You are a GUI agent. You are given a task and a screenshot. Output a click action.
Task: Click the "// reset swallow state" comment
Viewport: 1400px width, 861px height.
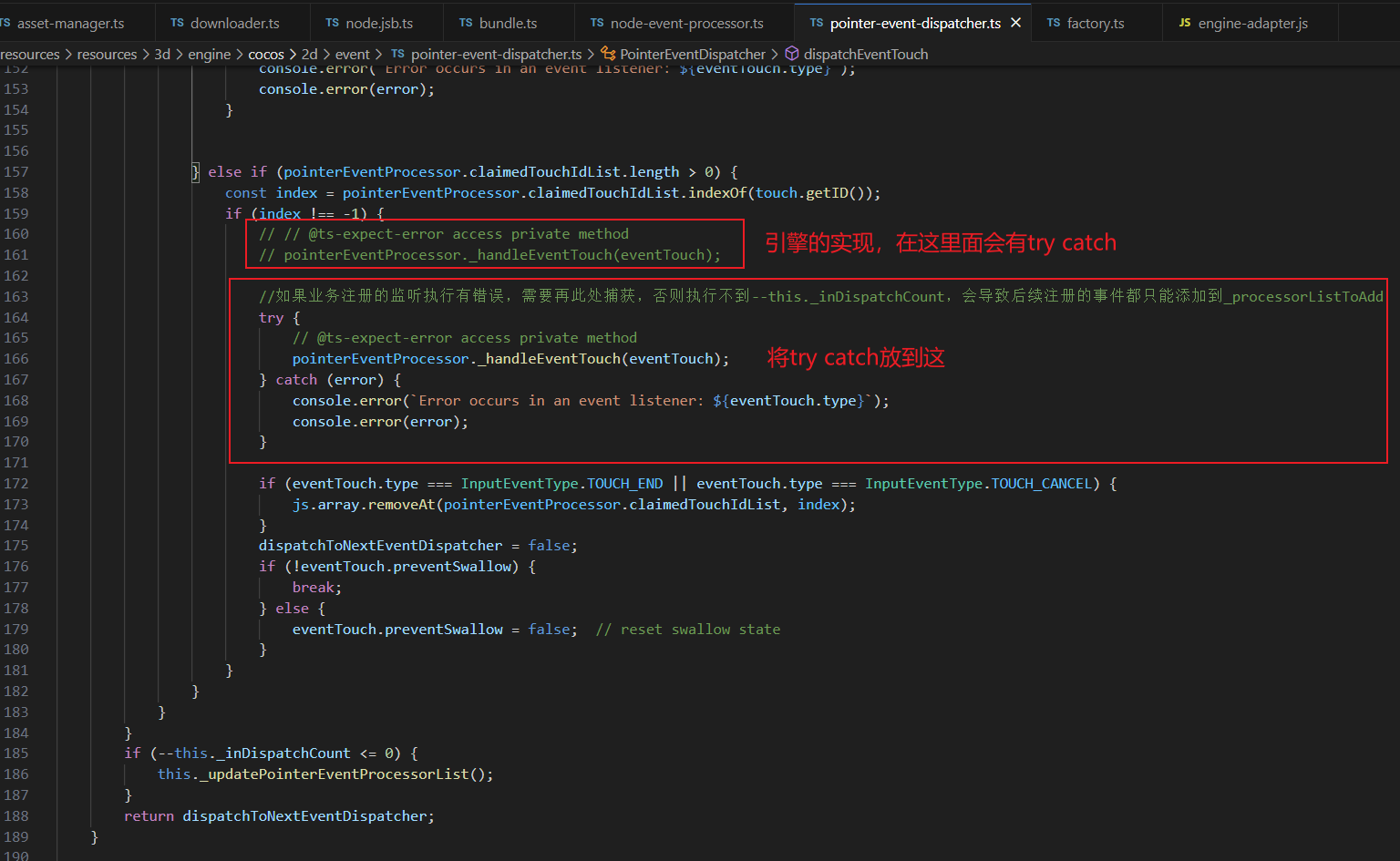pos(688,630)
